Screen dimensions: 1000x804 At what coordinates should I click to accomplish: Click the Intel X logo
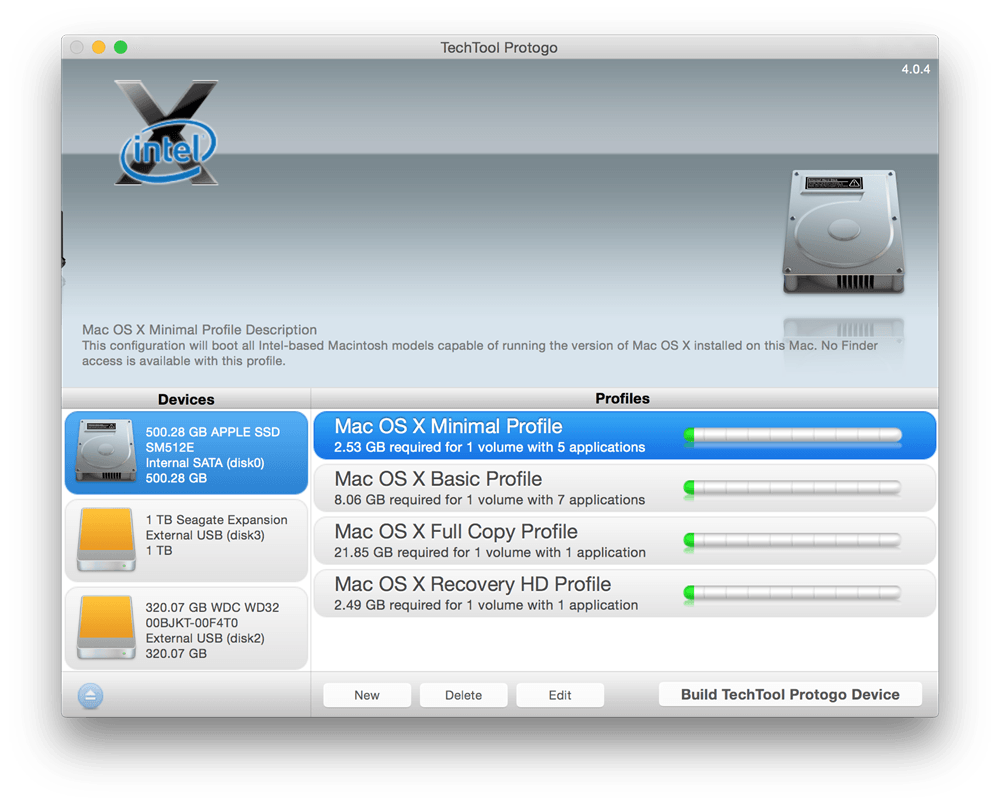(168, 133)
